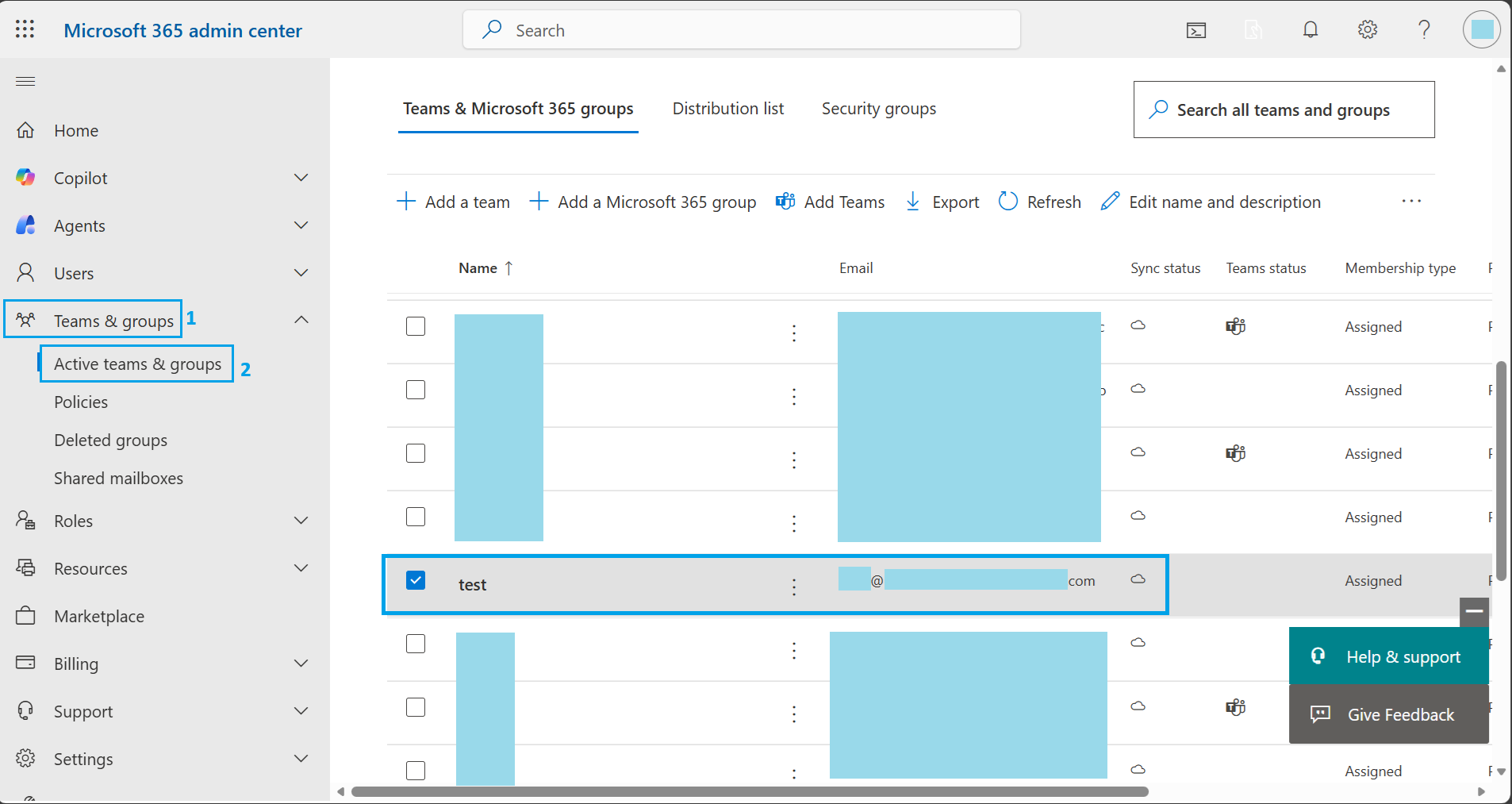
Task: Click the Search all teams and groups field
Action: [1284, 110]
